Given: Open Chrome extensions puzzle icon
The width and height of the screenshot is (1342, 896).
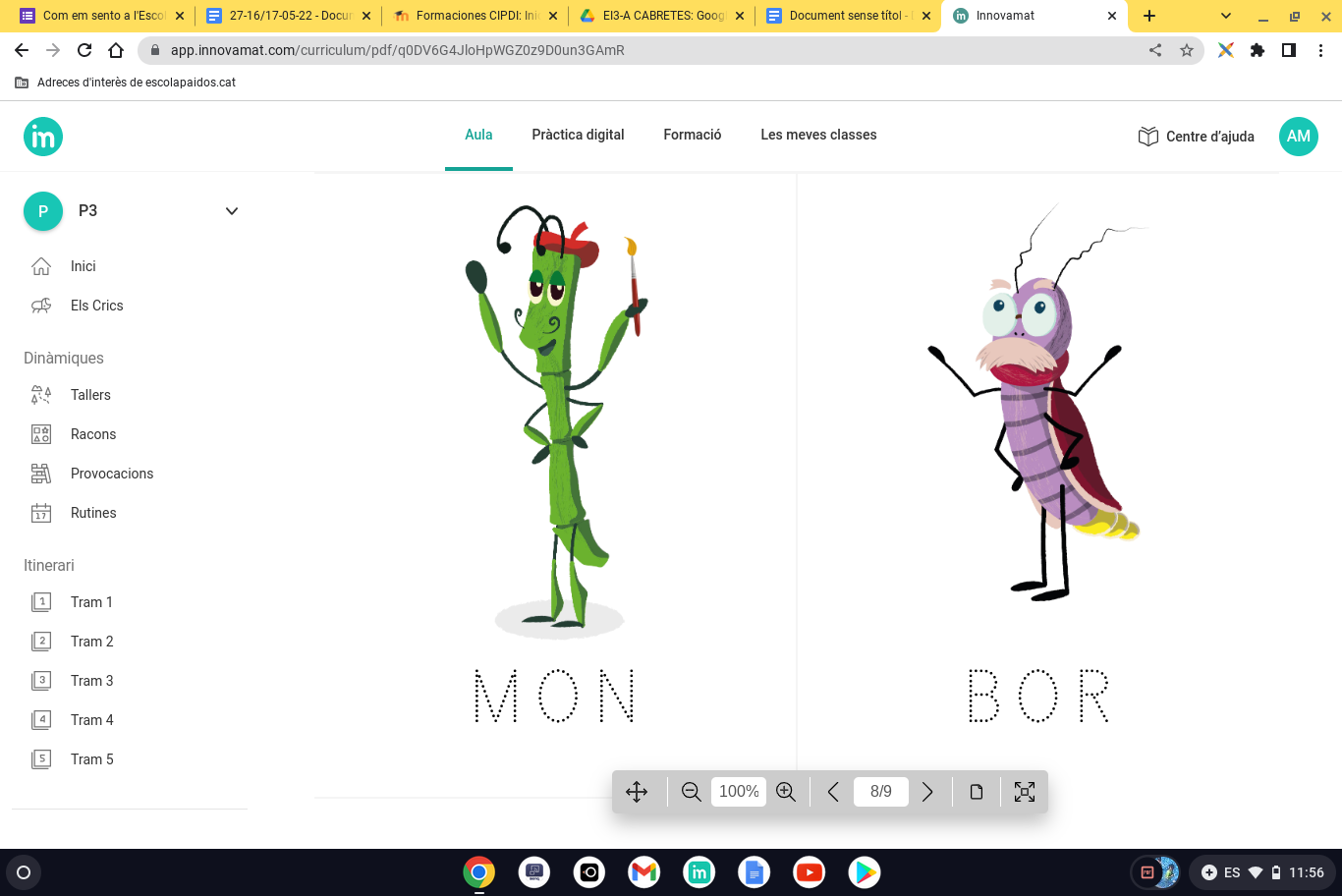Looking at the screenshot, I should [x=1258, y=50].
